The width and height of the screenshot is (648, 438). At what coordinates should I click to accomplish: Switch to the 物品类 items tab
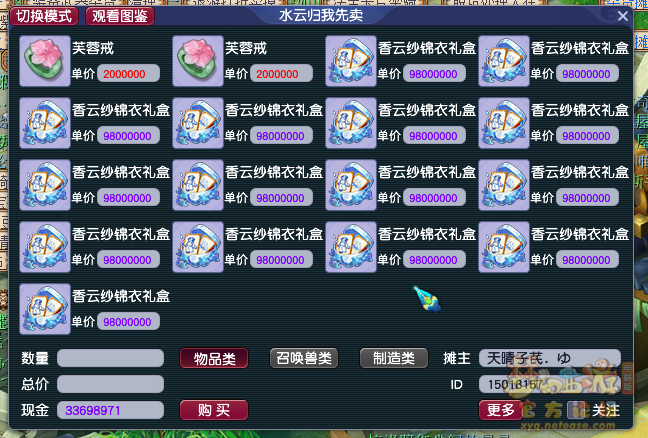click(214, 358)
